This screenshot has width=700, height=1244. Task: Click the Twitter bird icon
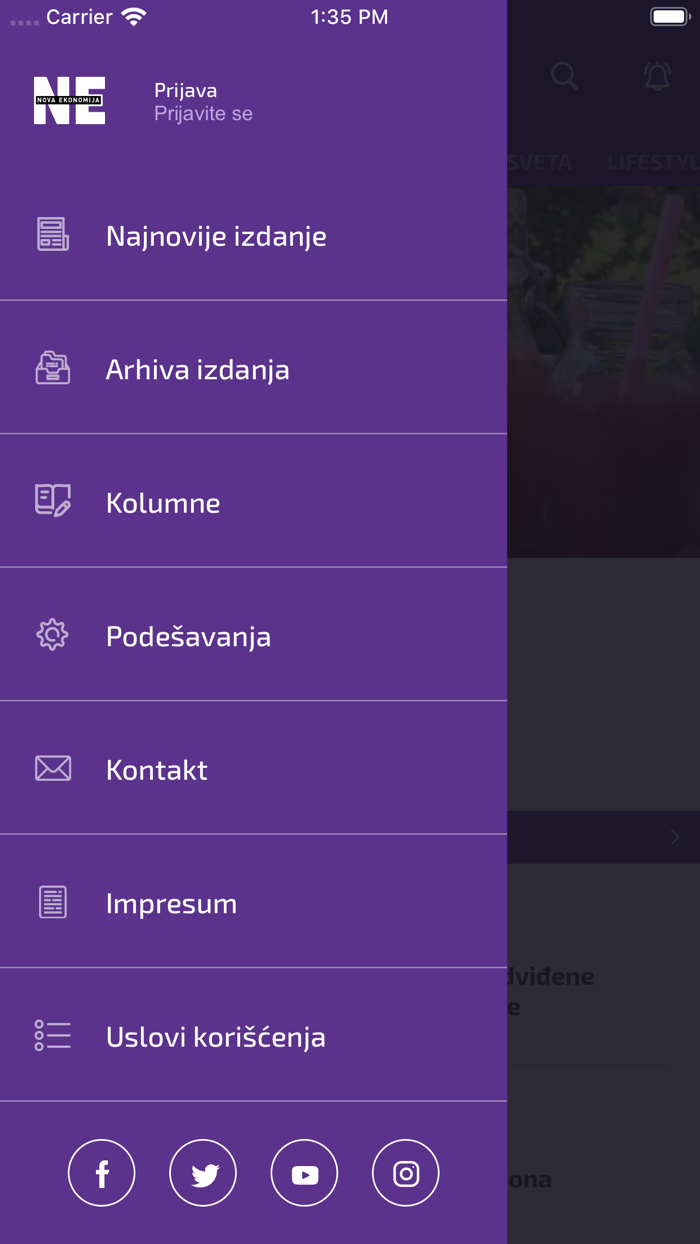pyautogui.click(x=203, y=1172)
